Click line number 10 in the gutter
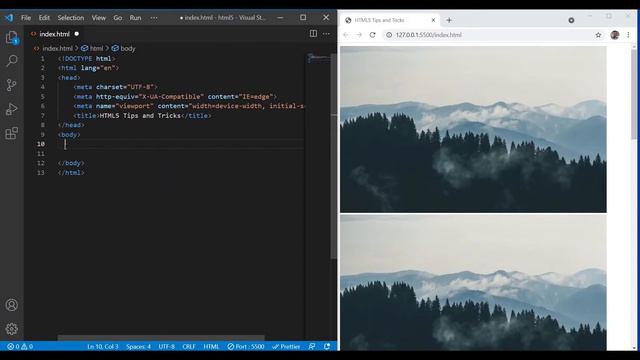Viewport: 640px width, 360px height. click(x=41, y=144)
